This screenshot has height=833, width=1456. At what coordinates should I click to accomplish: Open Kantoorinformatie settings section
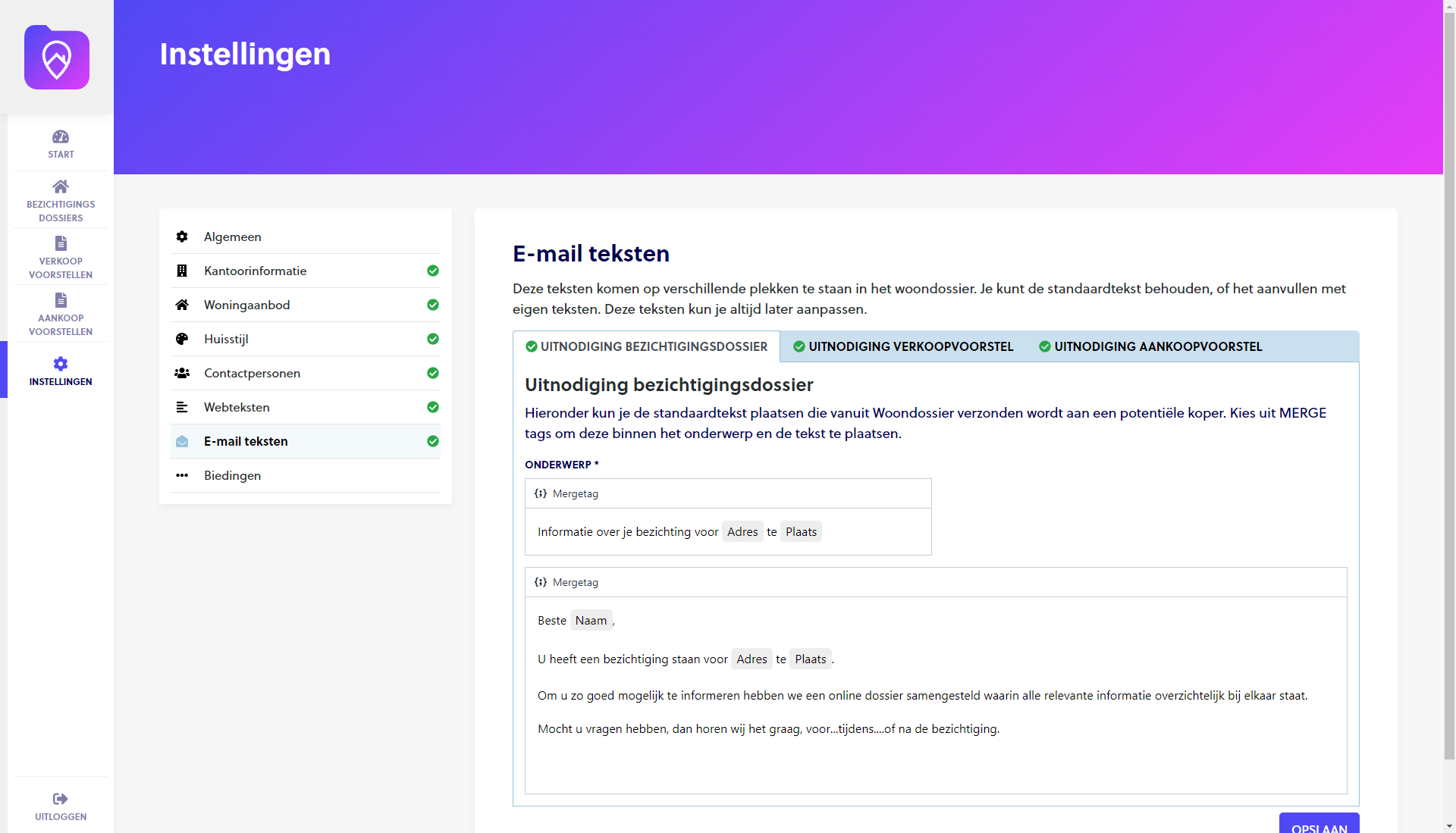tap(306, 271)
